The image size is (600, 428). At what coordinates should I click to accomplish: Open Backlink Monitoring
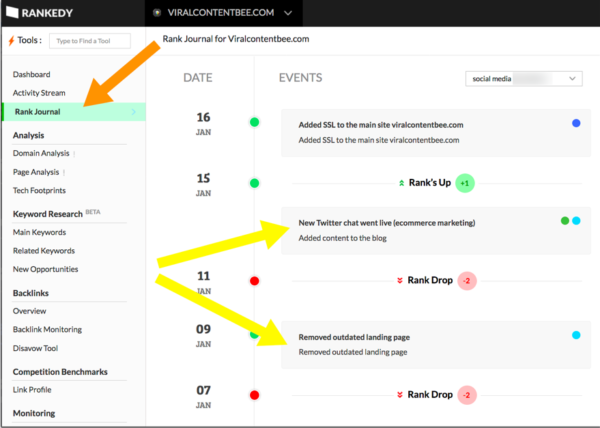[x=47, y=329]
